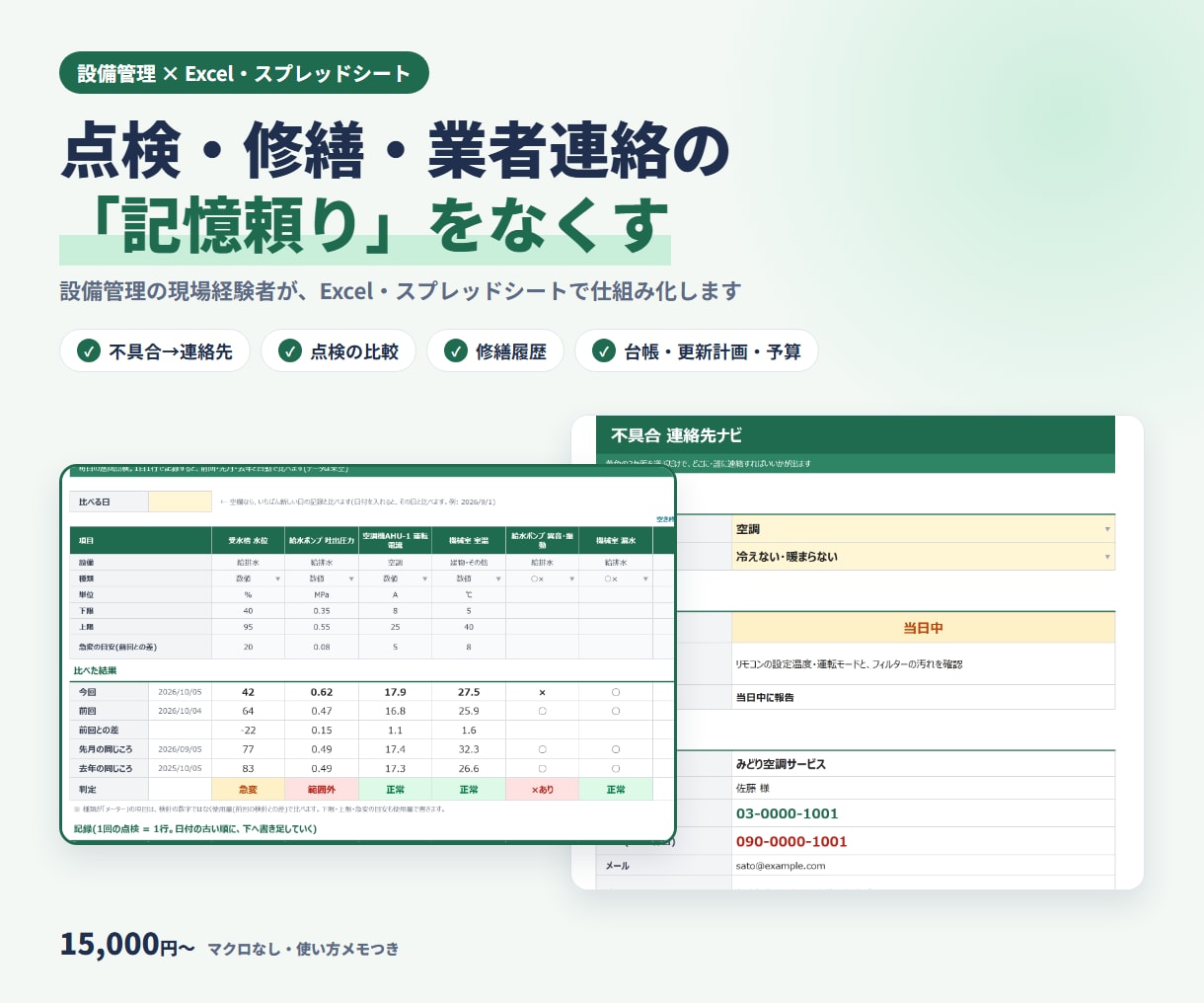
Task: Click 比べた結果 section heading
Action: click(95, 671)
